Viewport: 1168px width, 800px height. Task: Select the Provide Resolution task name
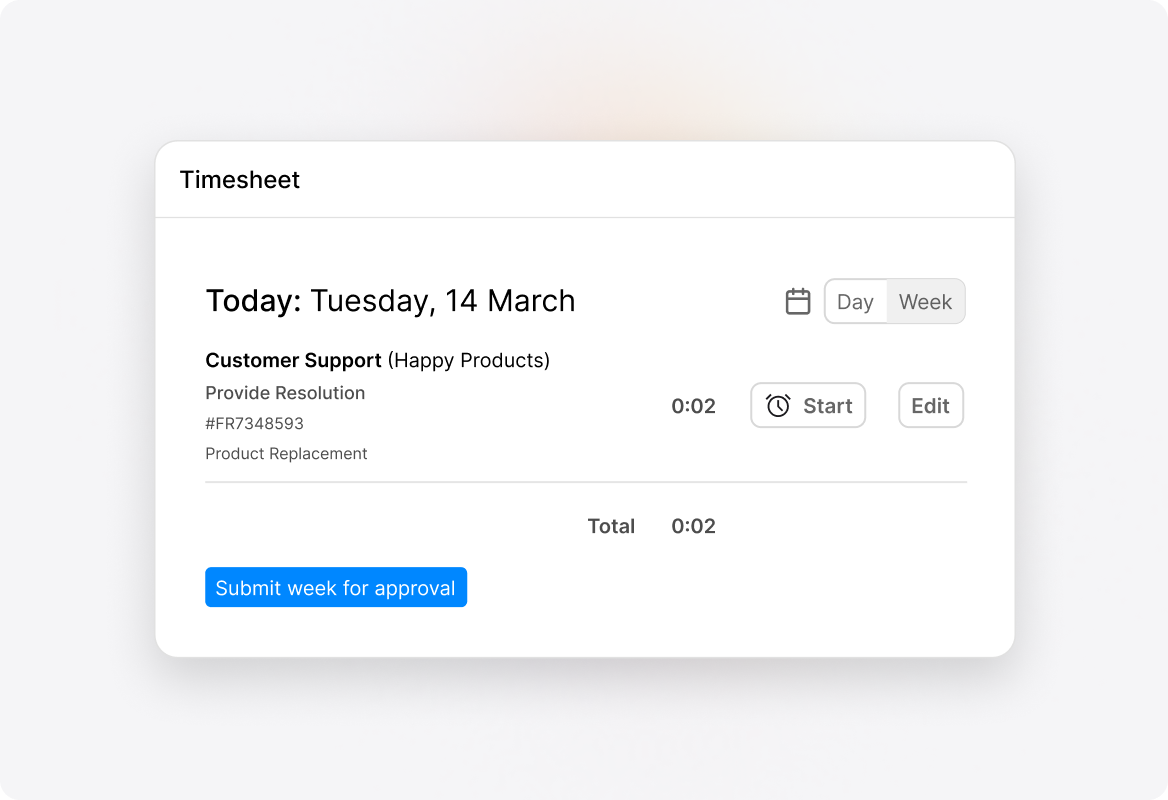click(285, 393)
